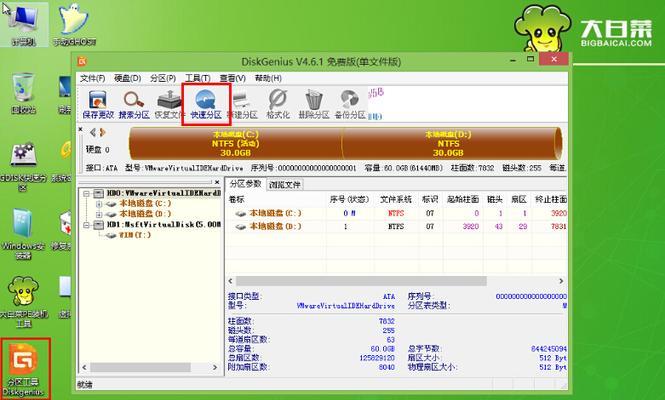Click the C: partition bar in disk map
The height and width of the screenshot is (400, 665).
(x=236, y=143)
